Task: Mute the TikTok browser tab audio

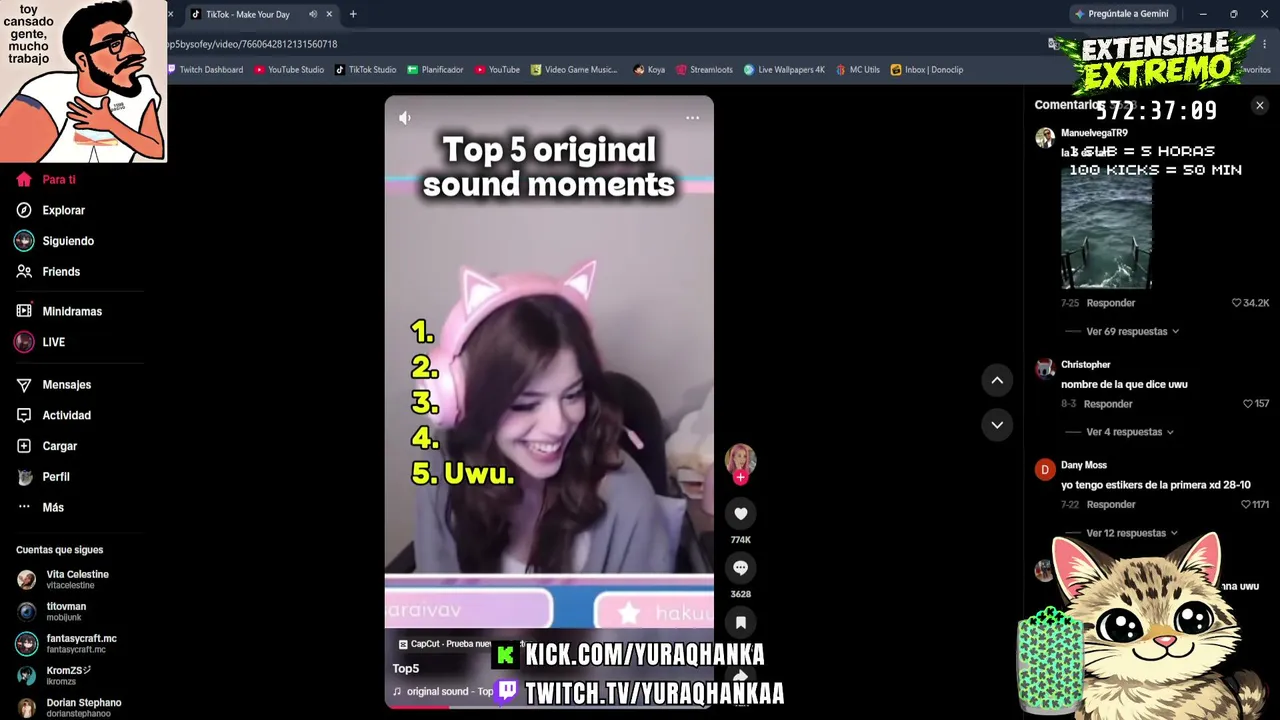Action: [313, 14]
